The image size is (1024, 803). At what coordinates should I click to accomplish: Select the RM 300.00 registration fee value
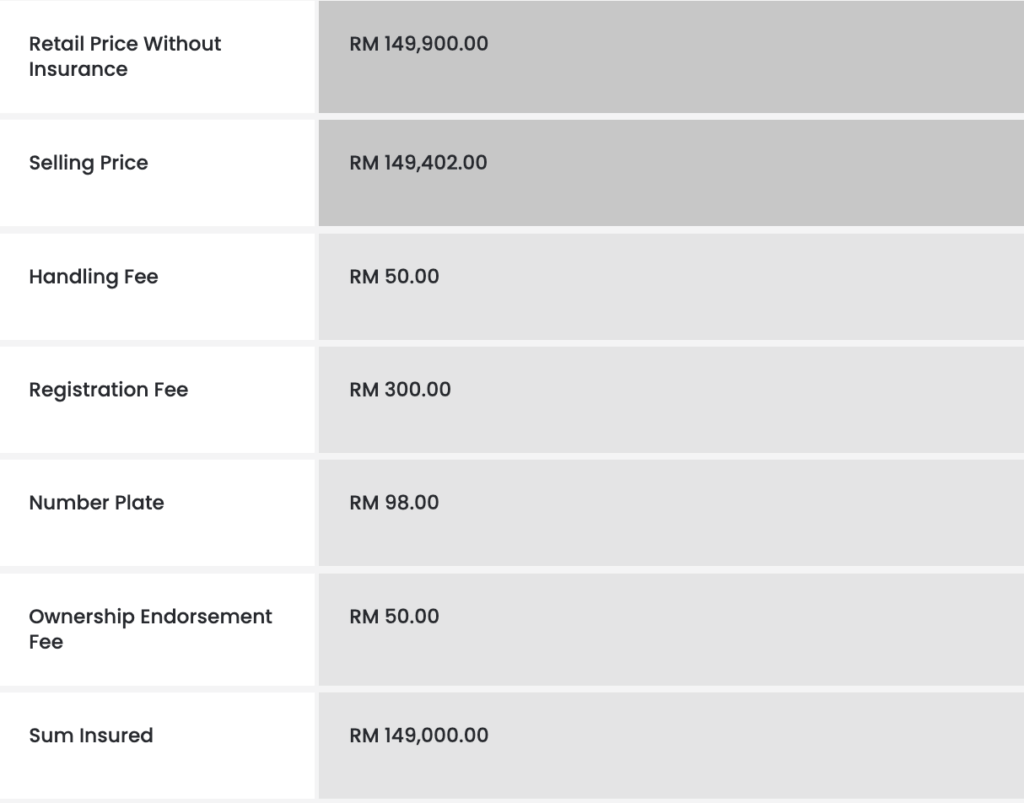[400, 390]
